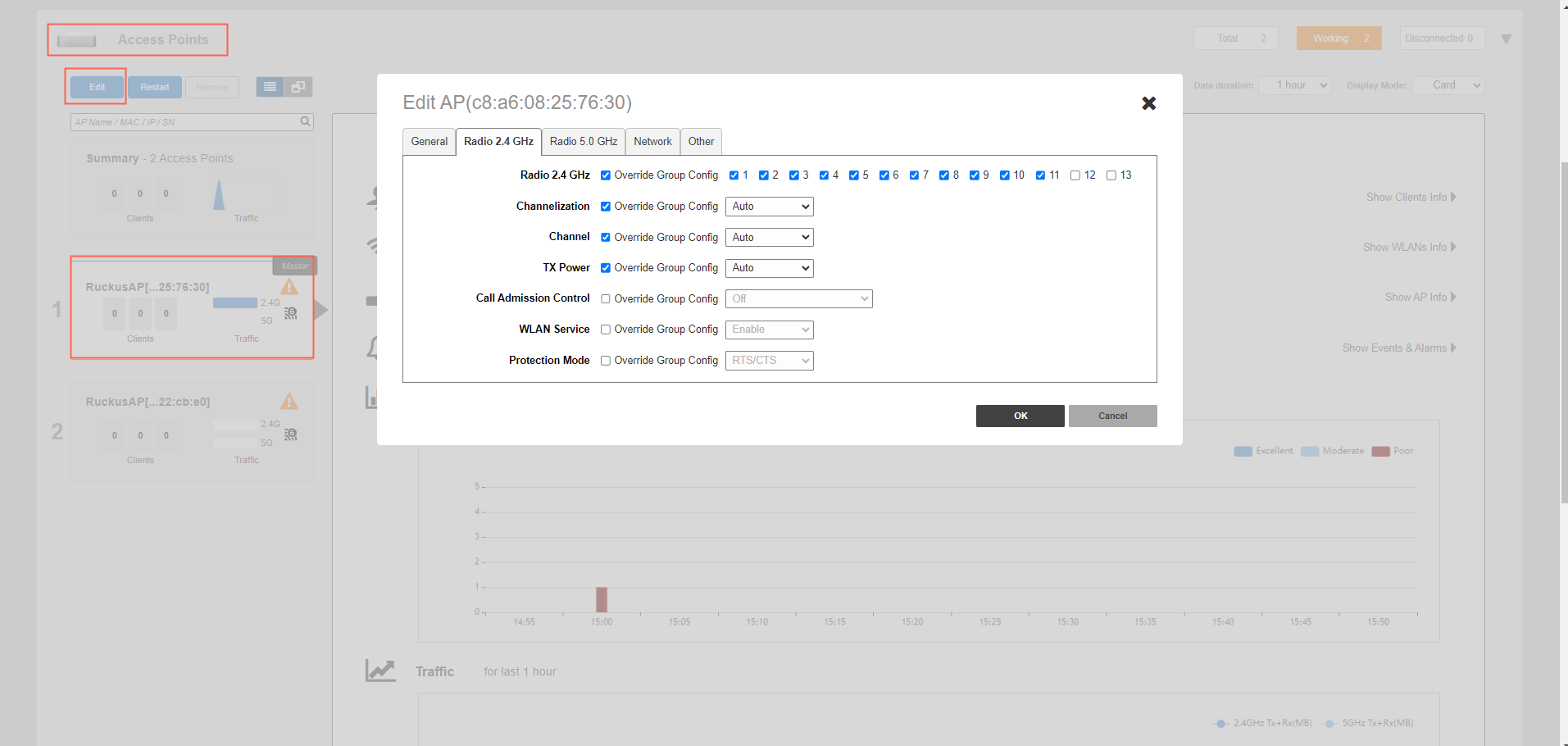Close the Edit AP dialog with X icon
The image size is (1568, 746).
[x=1148, y=103]
